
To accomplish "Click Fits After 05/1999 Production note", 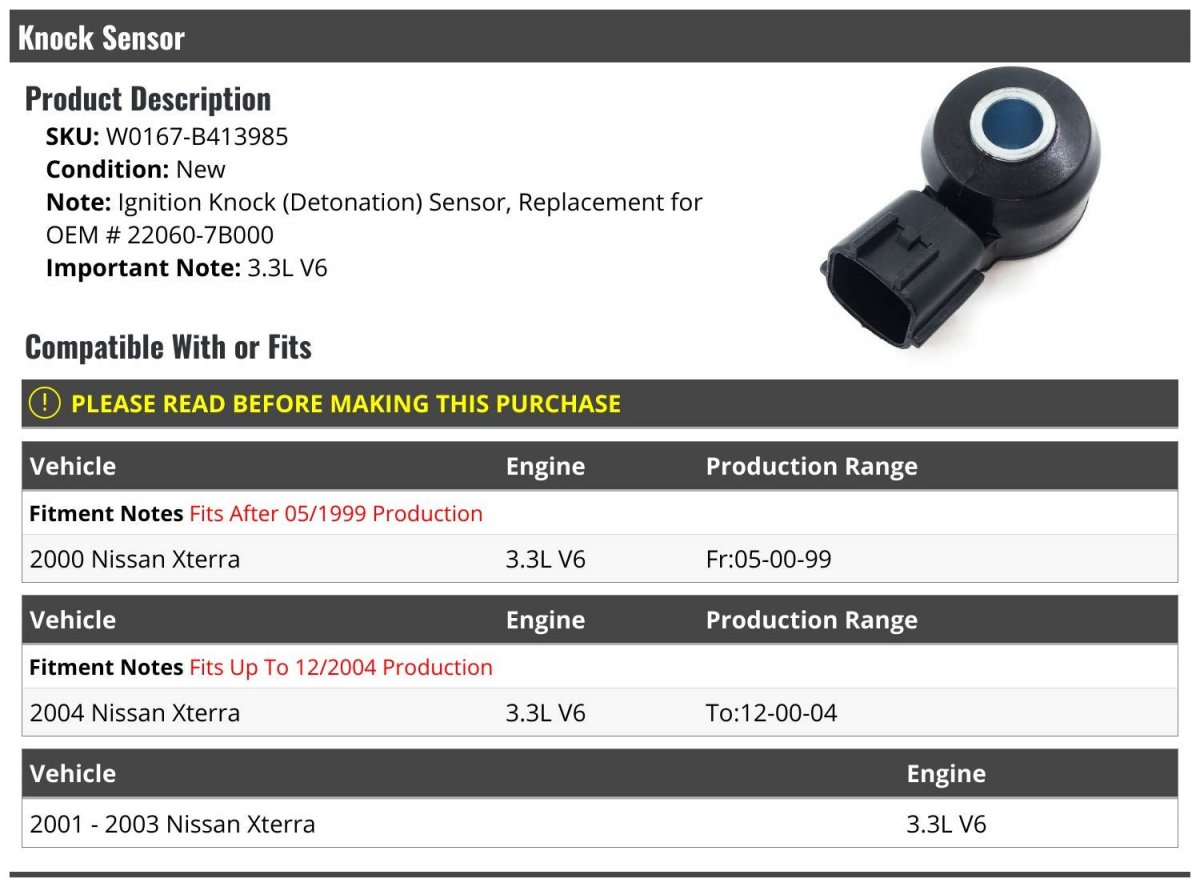I will coord(336,514).
